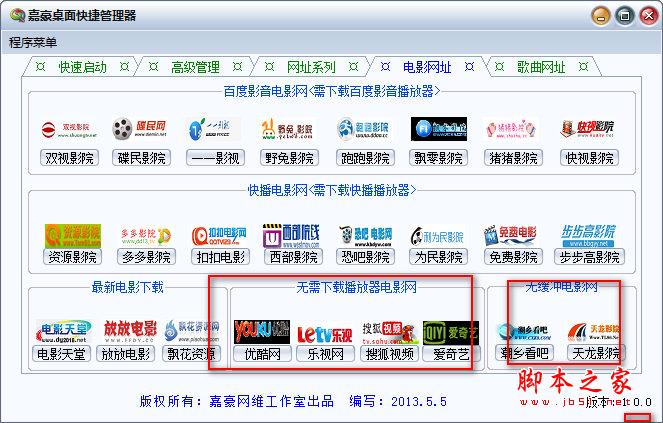The width and height of the screenshot is (663, 423).
Task: Select the 电影网址 tab
Action: [x=427, y=67]
